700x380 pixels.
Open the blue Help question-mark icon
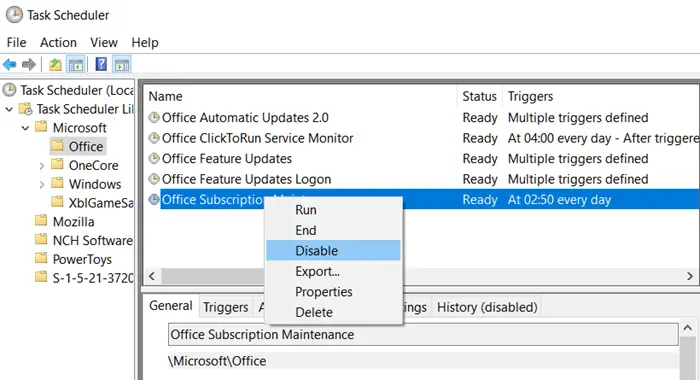tap(101, 65)
